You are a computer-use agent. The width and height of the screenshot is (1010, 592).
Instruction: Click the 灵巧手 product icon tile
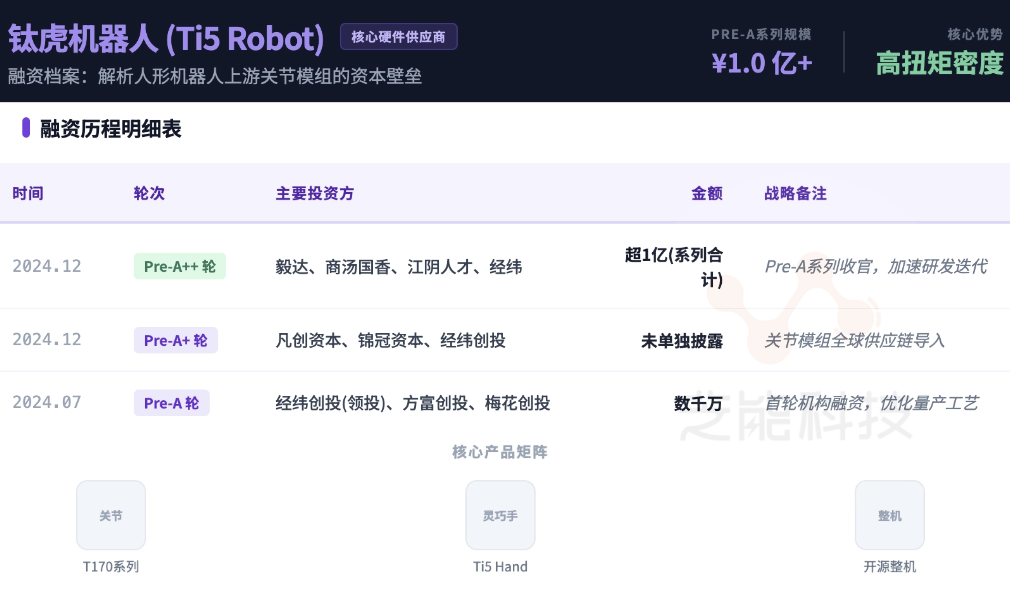[x=500, y=515]
